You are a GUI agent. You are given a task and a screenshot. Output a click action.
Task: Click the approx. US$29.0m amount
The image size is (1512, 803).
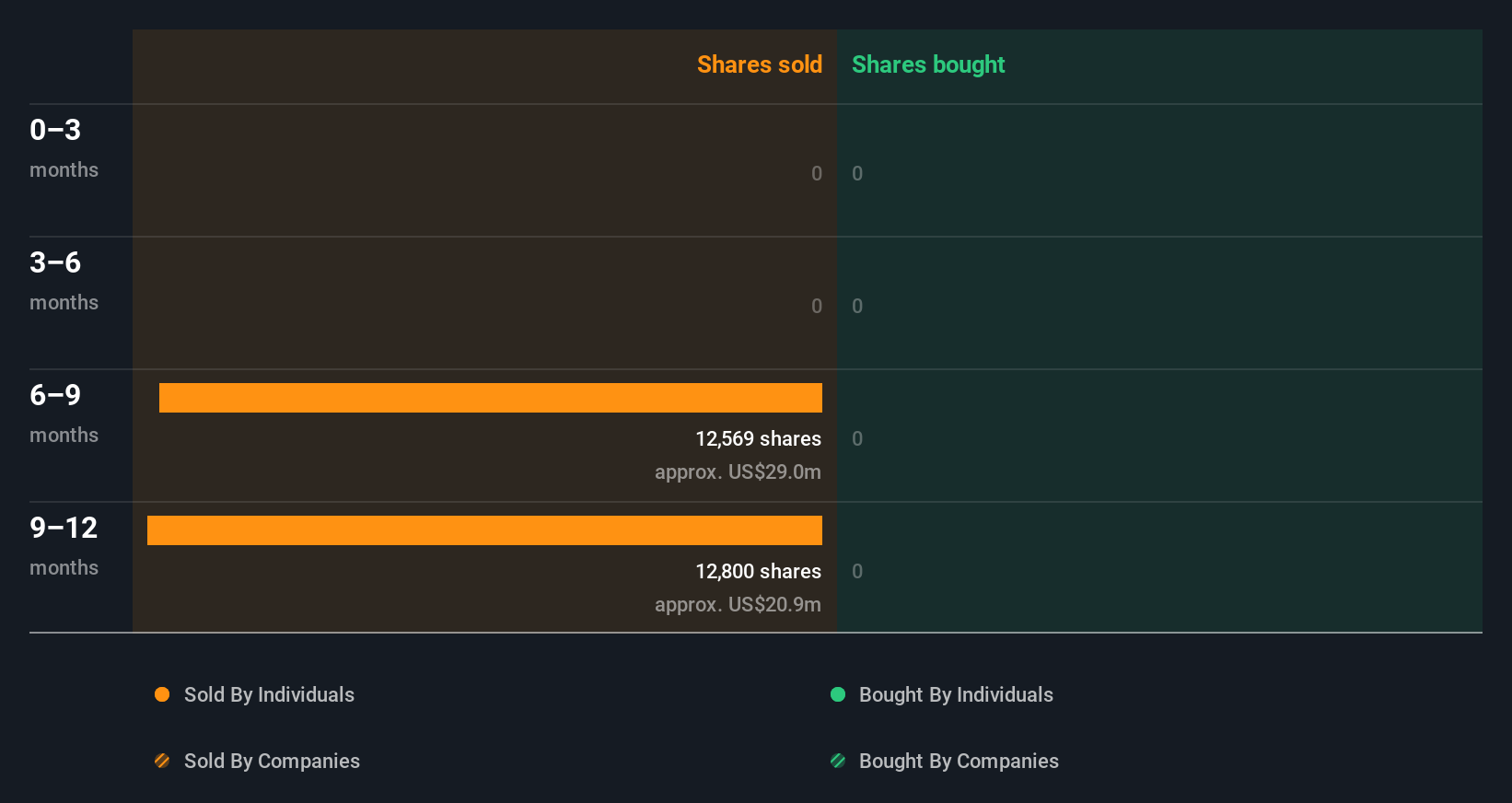point(738,472)
